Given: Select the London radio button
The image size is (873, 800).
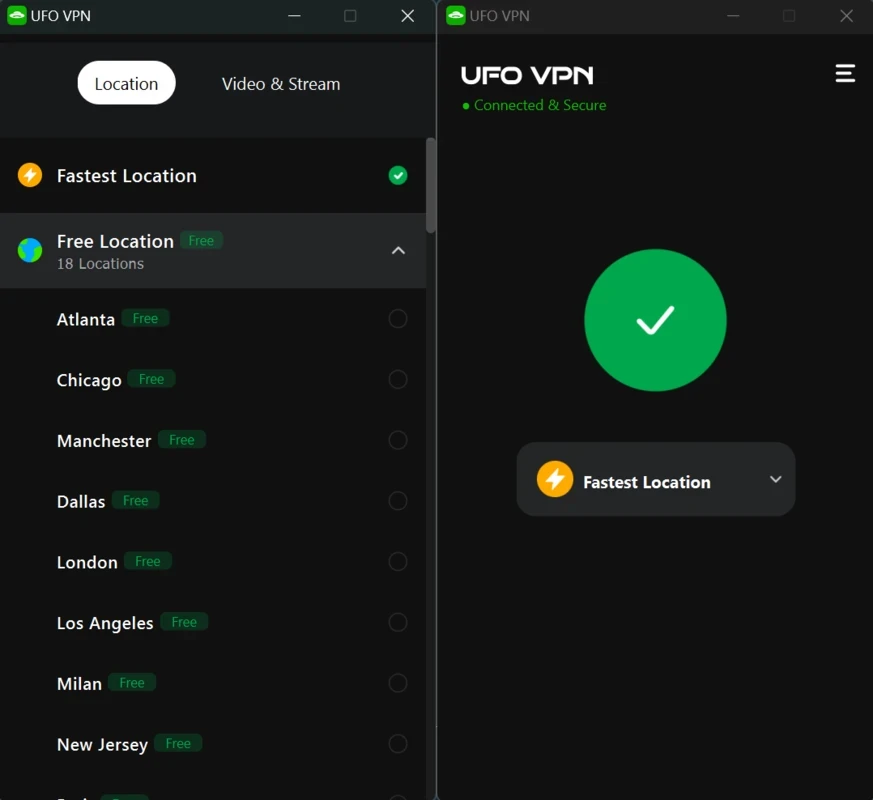Looking at the screenshot, I should pos(398,562).
